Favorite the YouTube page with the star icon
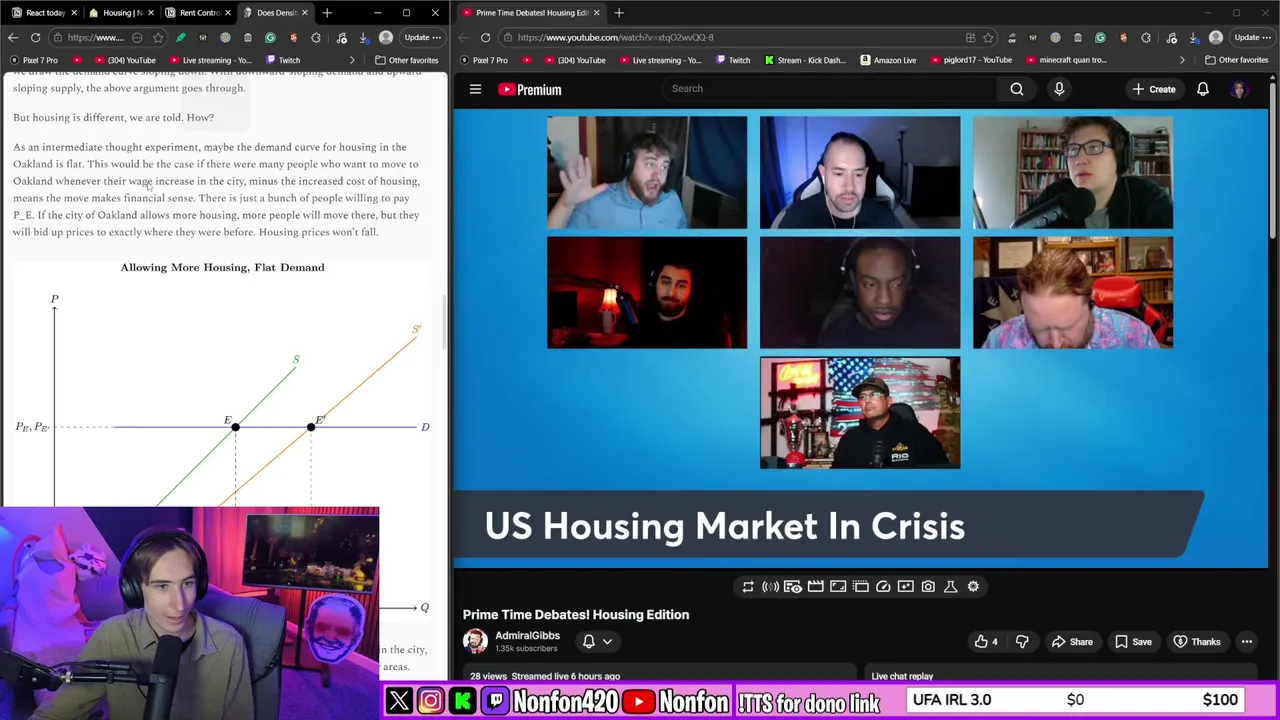Screen dimensions: 1280x720 pyautogui.click(x=988, y=38)
